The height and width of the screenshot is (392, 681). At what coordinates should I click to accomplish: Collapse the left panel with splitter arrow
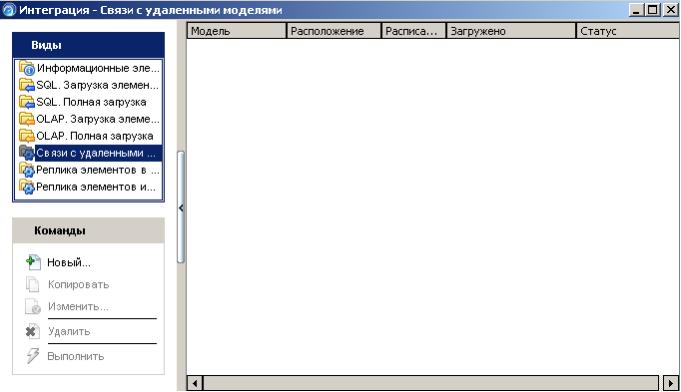coord(181,208)
